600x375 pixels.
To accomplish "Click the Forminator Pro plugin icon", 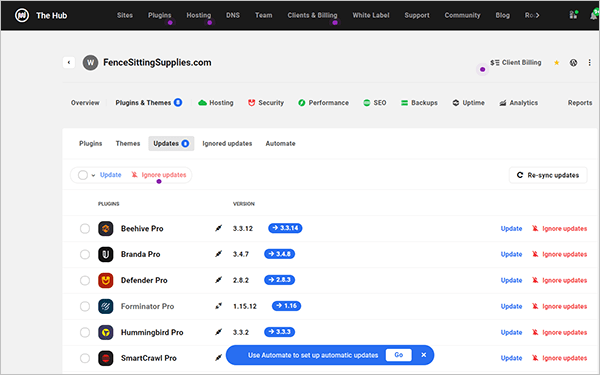I will point(106,307).
